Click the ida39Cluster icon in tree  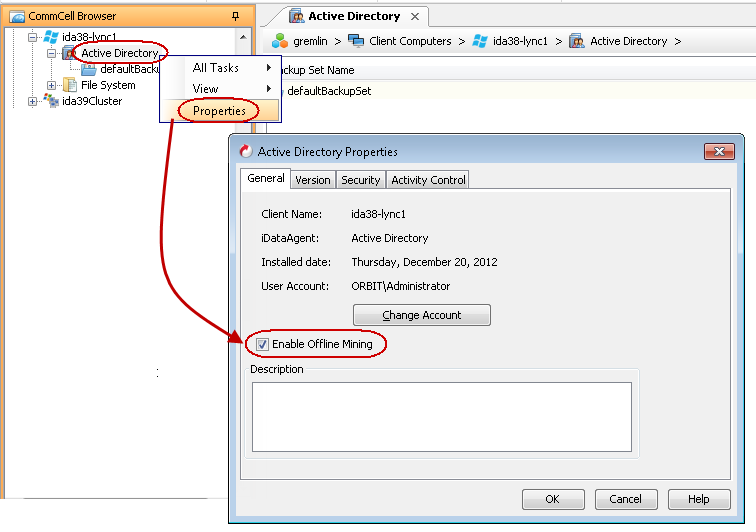(x=50, y=101)
